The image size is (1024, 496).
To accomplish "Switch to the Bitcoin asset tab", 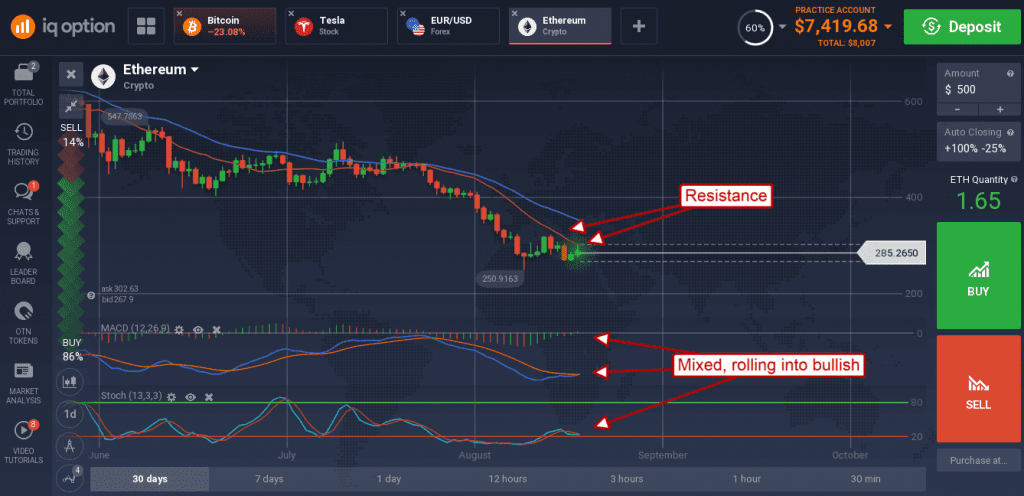I will 225,26.
